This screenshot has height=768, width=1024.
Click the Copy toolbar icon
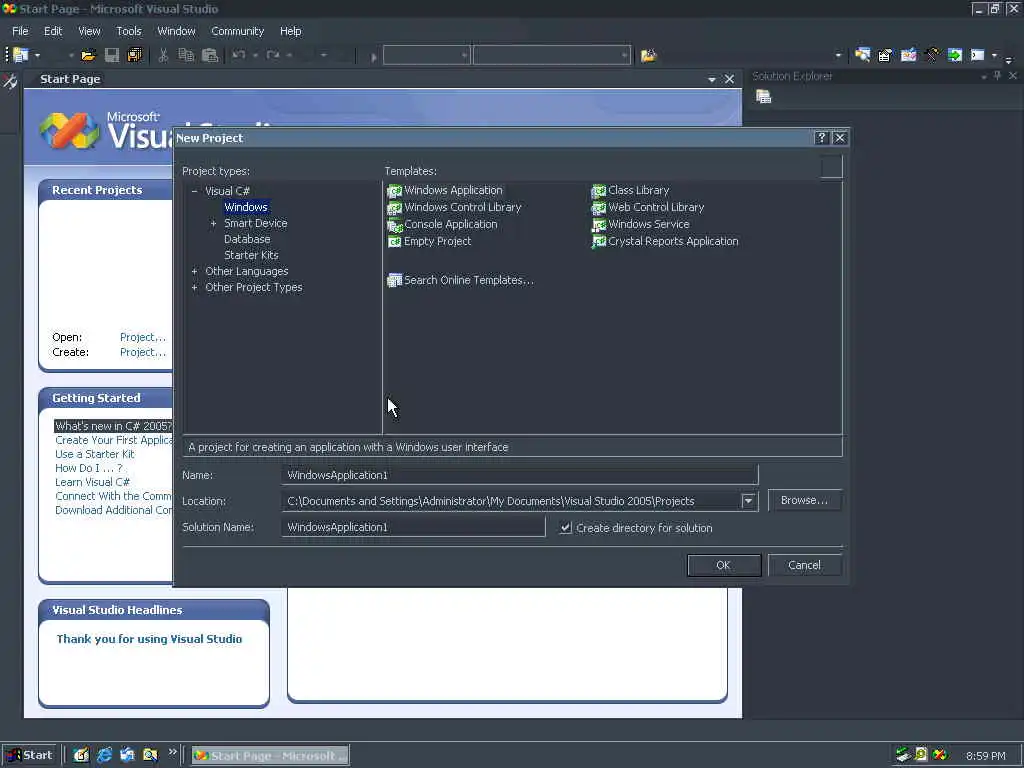point(186,56)
